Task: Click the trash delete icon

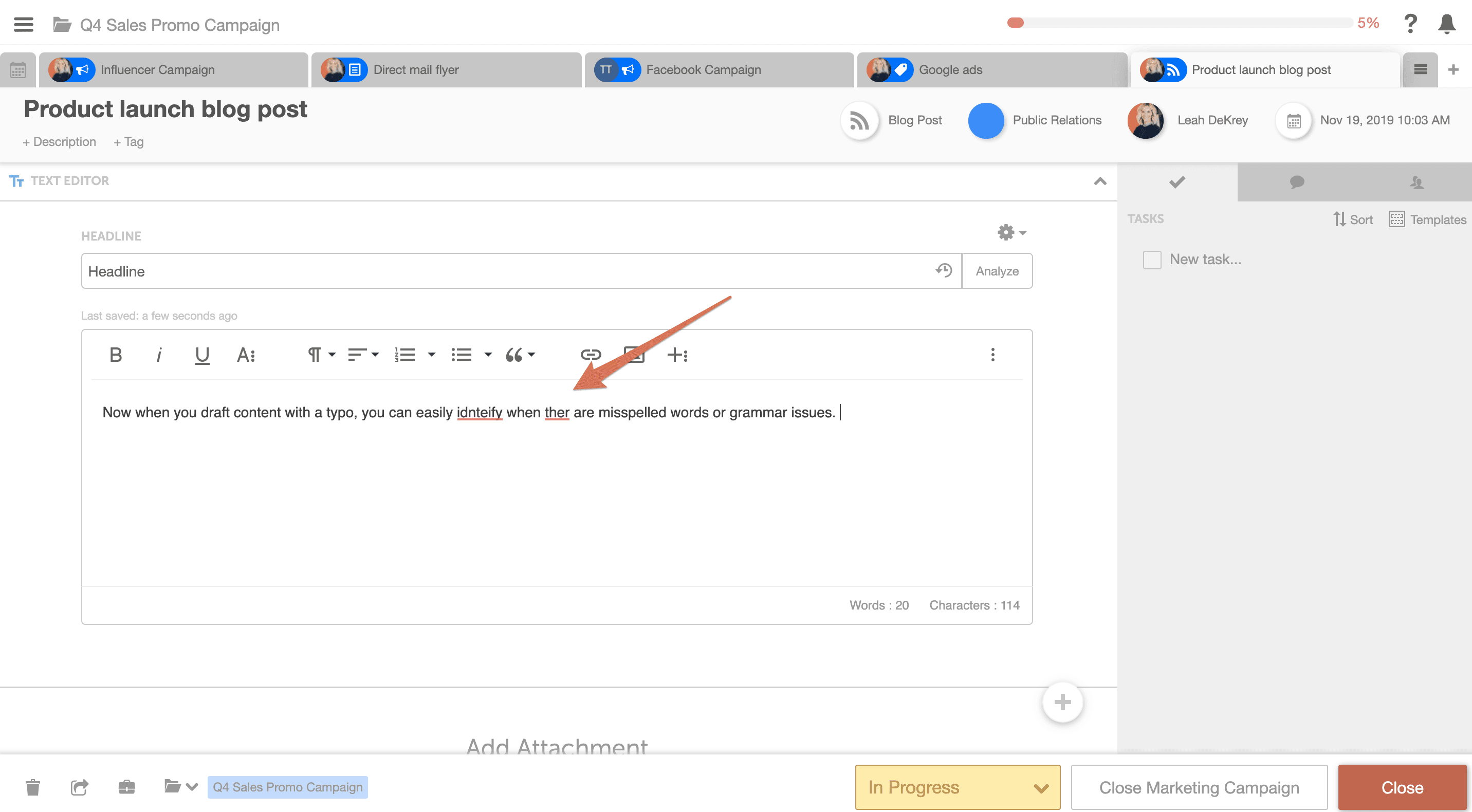Action: coord(33,787)
